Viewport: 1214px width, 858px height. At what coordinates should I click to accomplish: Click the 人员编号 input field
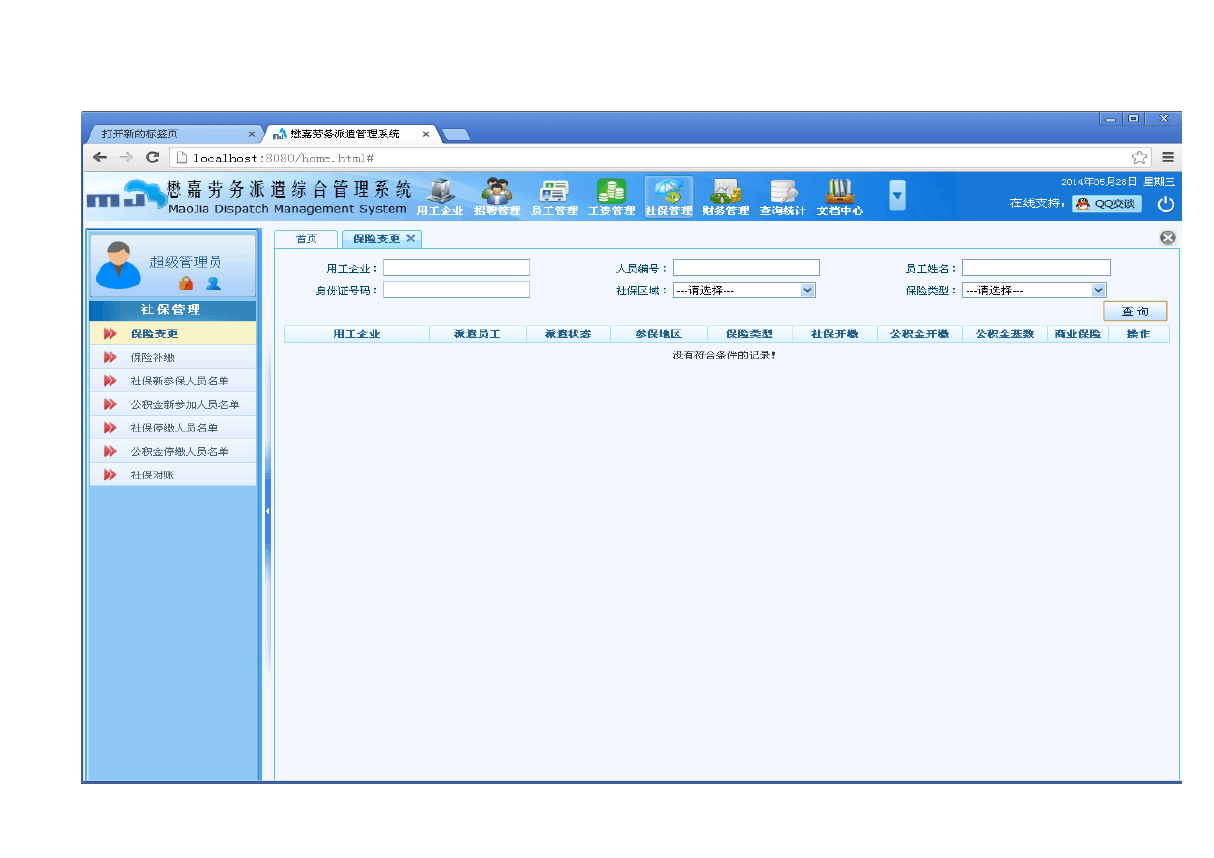pyautogui.click(x=746, y=268)
